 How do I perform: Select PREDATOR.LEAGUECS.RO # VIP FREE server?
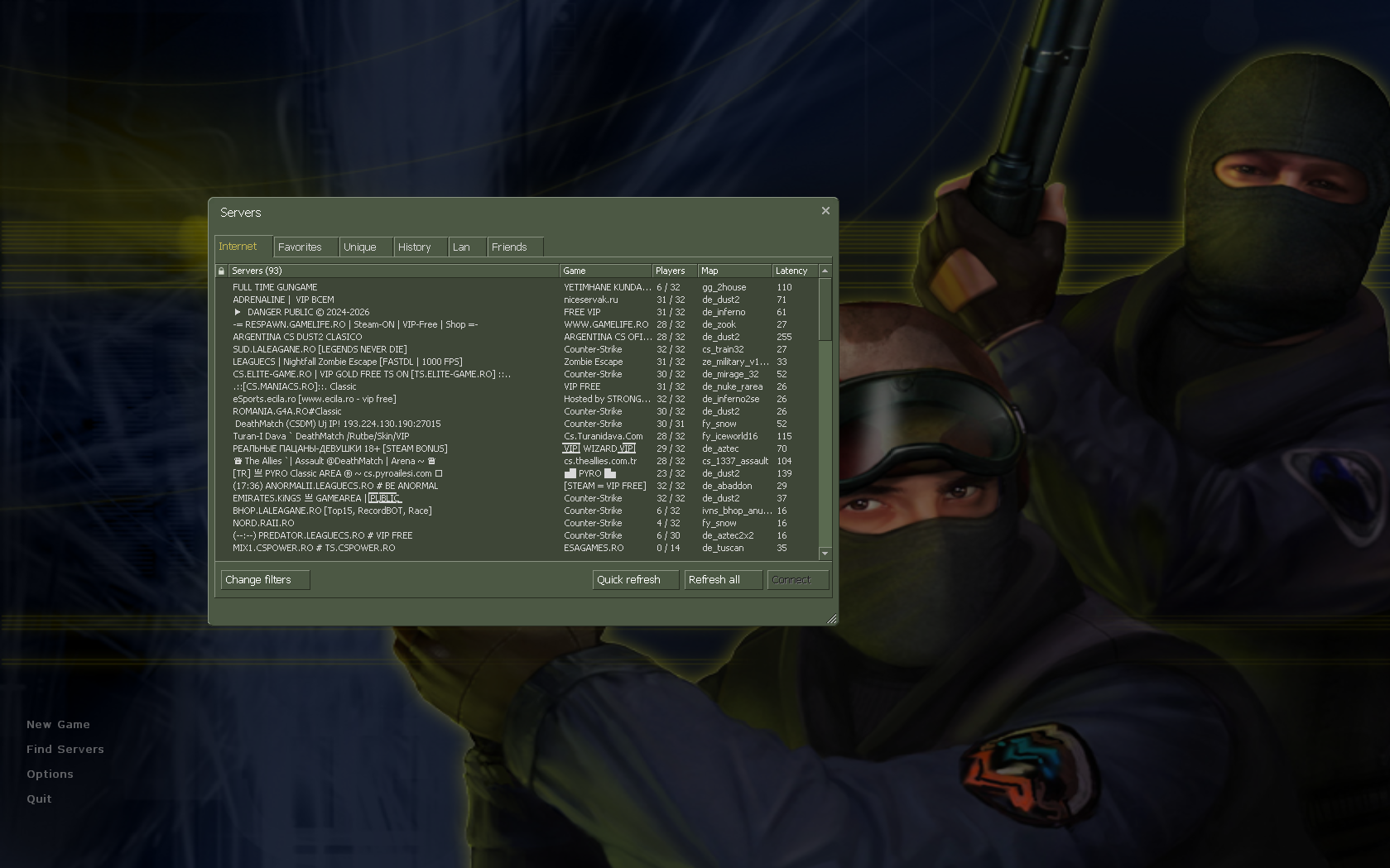pyautogui.click(x=517, y=535)
